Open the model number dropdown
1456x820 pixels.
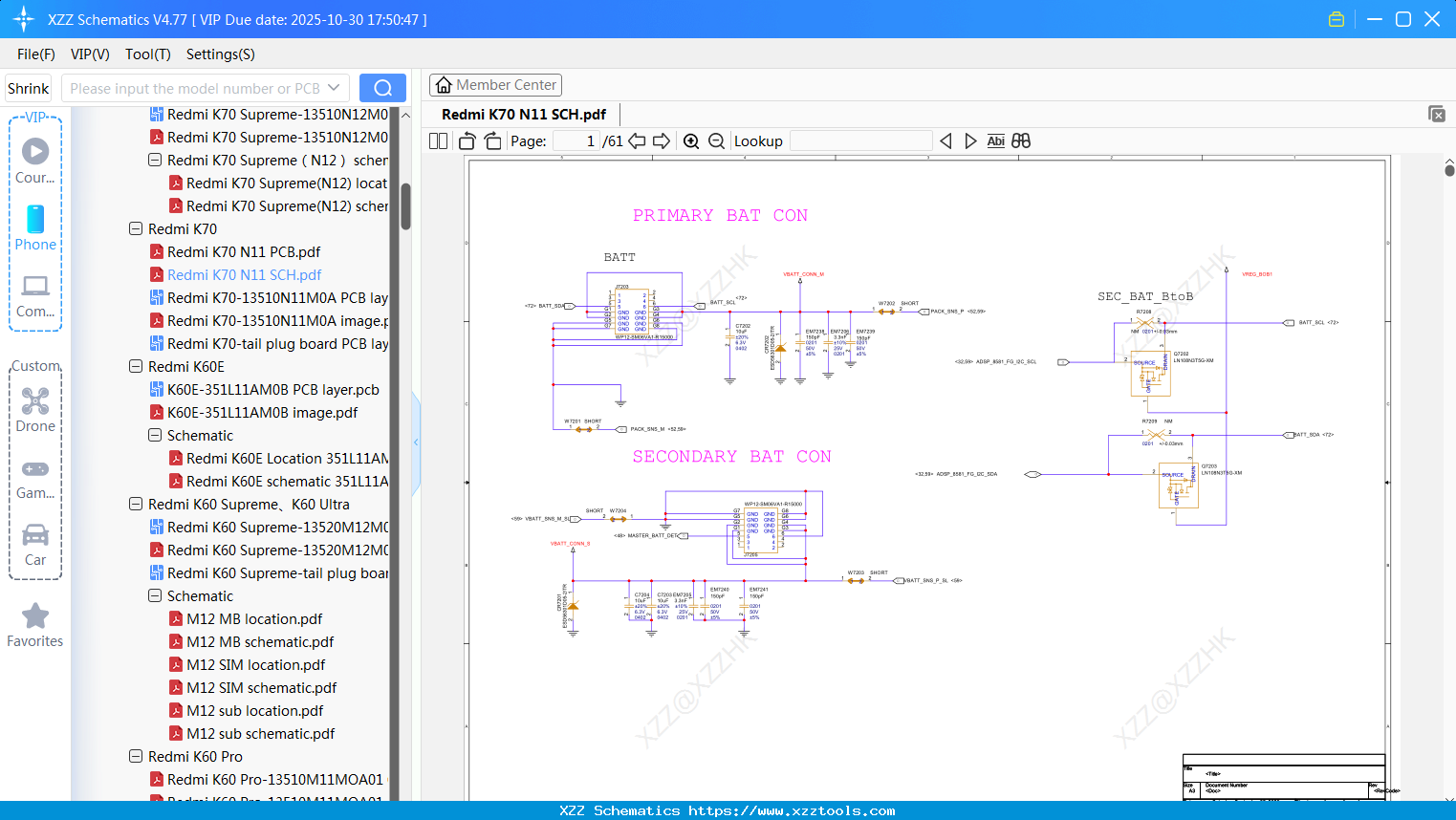[334, 88]
